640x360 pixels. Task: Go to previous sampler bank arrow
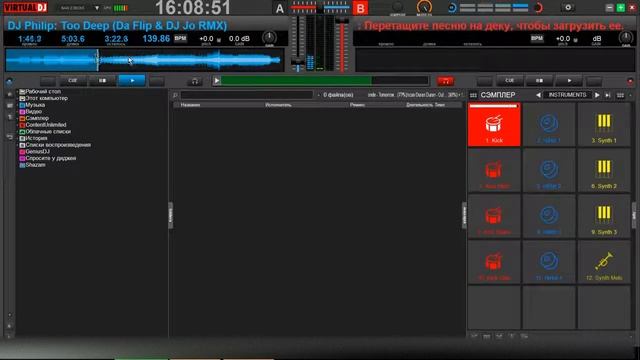pos(538,95)
